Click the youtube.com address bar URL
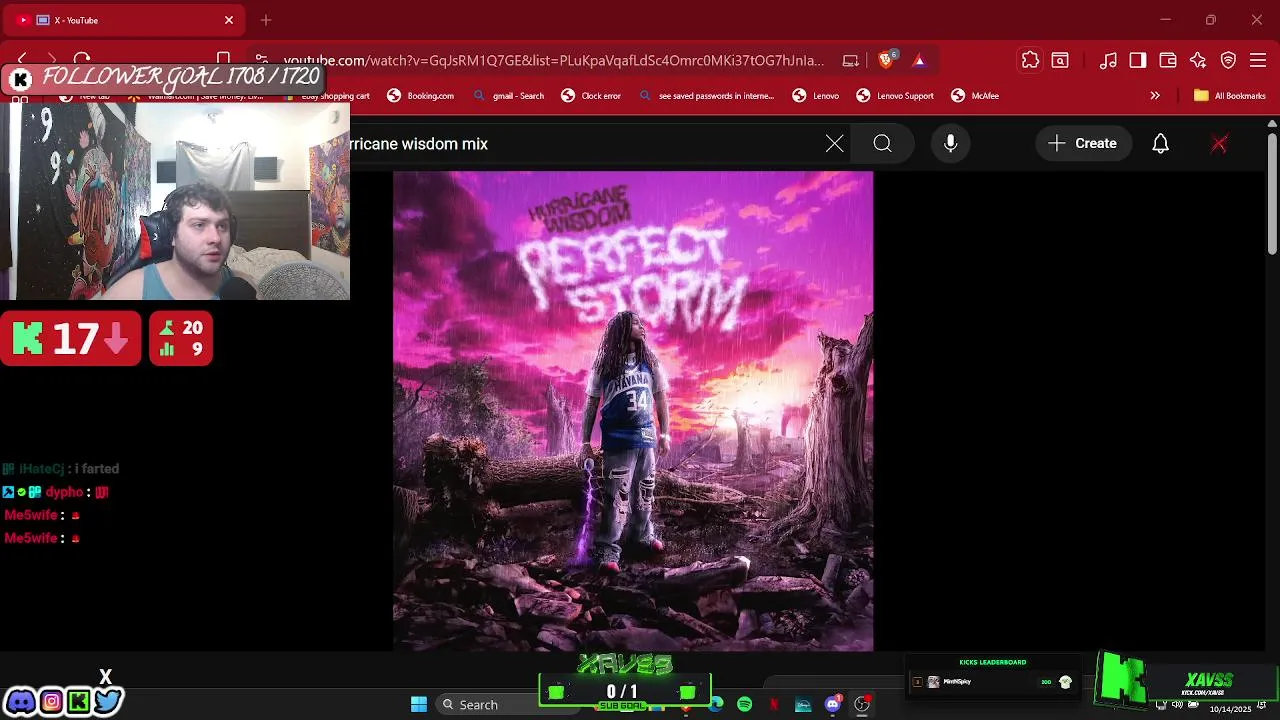1280x720 pixels. point(553,60)
